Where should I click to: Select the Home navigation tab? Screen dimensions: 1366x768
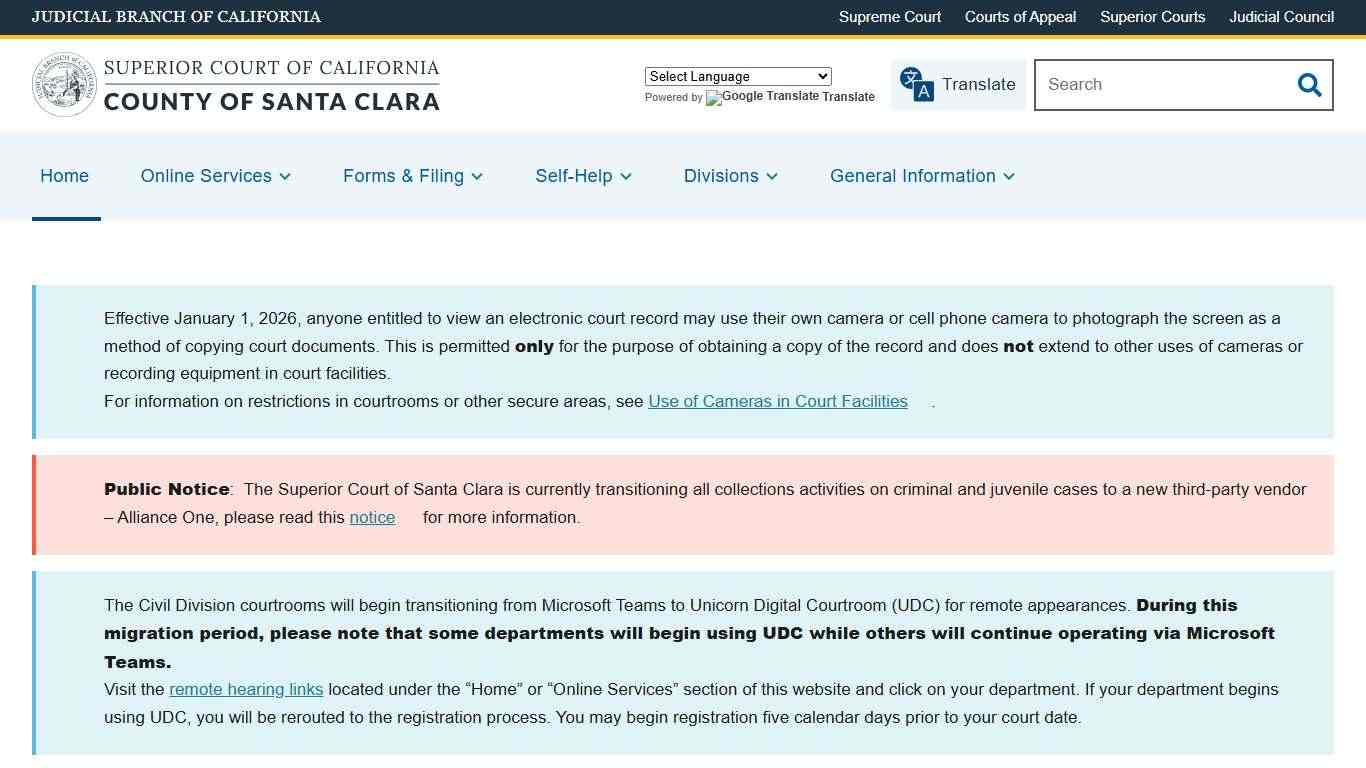(x=64, y=176)
